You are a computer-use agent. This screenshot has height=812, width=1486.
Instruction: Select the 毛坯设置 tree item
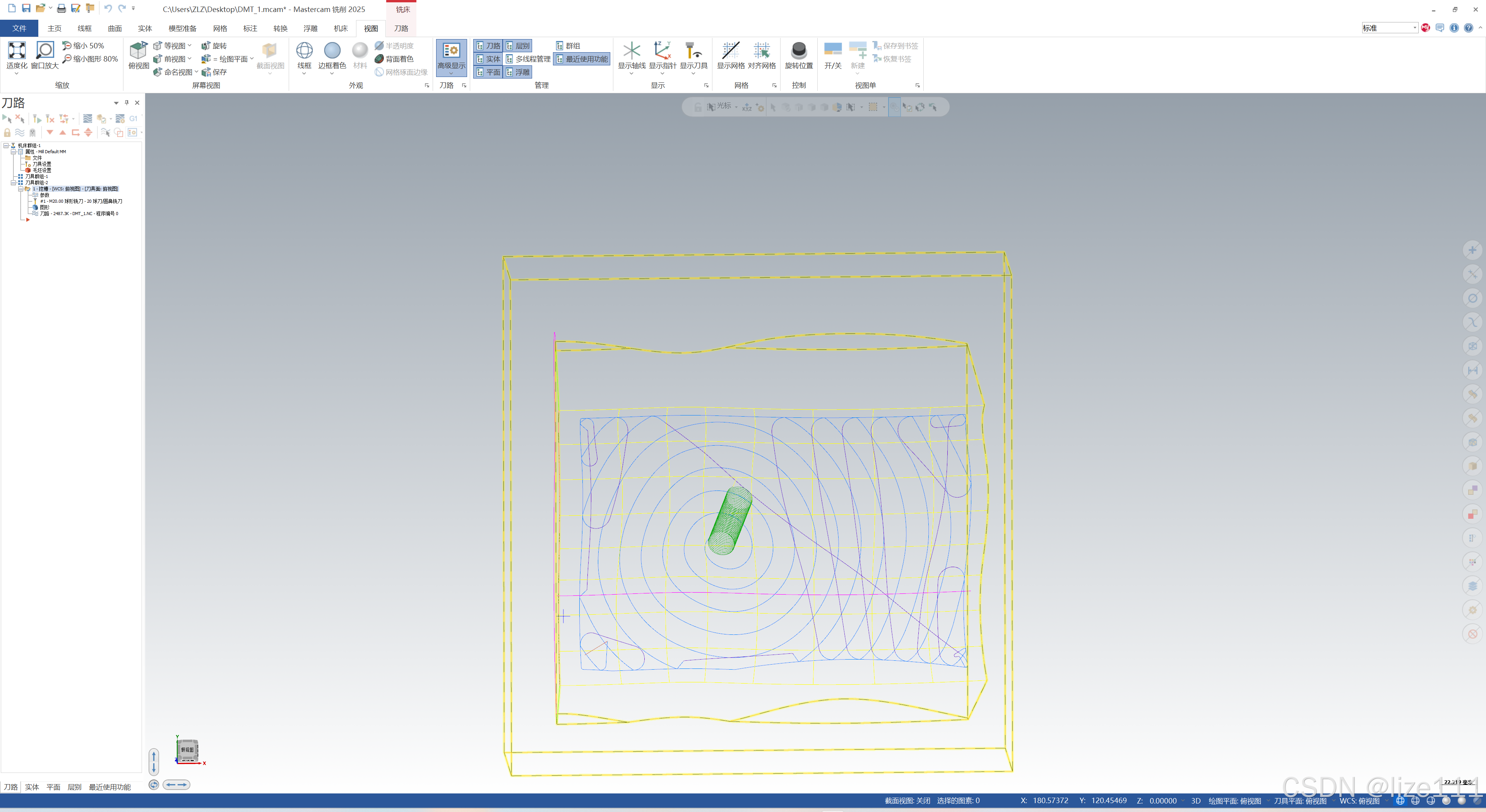click(41, 170)
